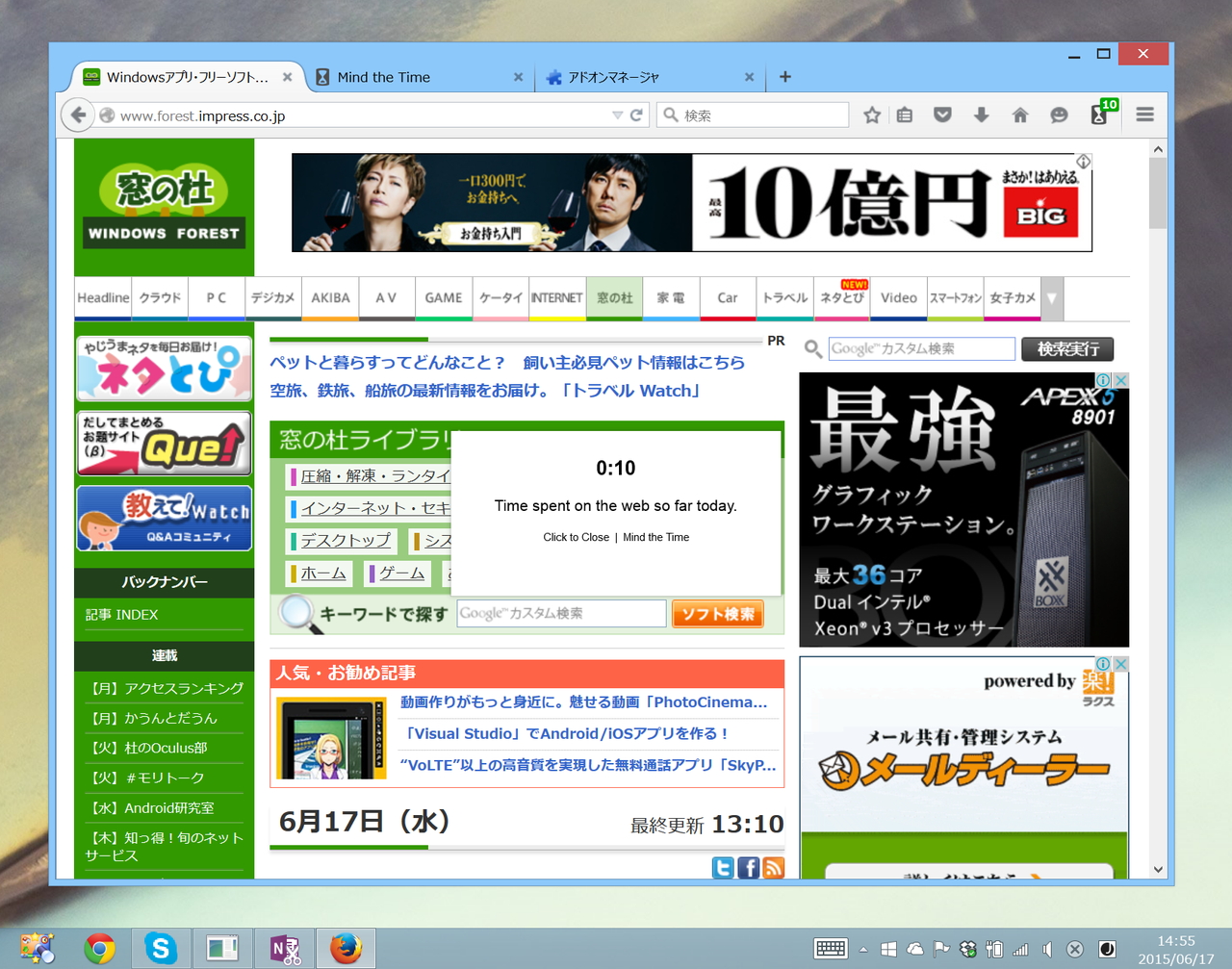Open the Hello chat smiley icon

[x=1059, y=115]
